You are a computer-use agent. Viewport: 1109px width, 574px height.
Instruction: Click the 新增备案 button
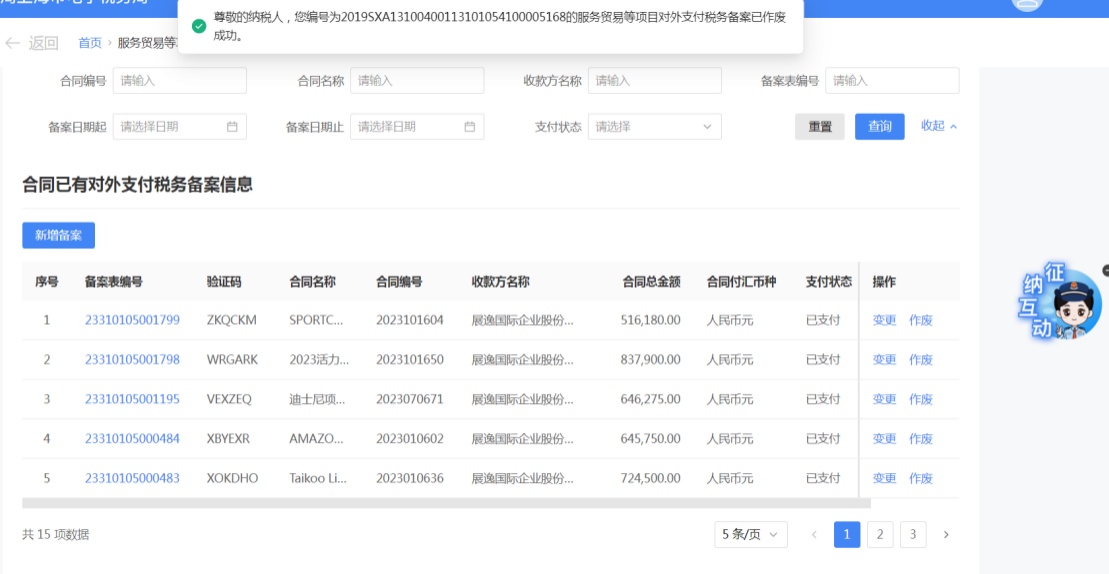point(58,236)
